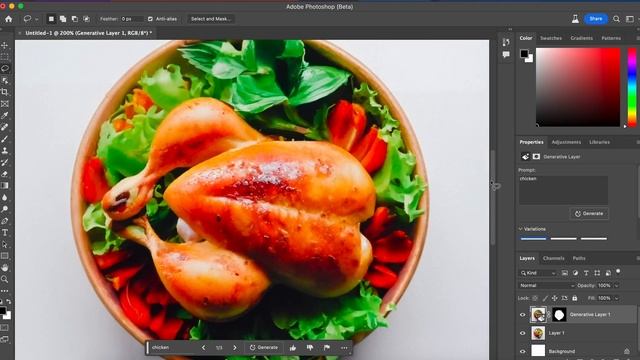The image size is (640, 360).
Task: Switch to the Libraries tab
Action: click(600, 142)
